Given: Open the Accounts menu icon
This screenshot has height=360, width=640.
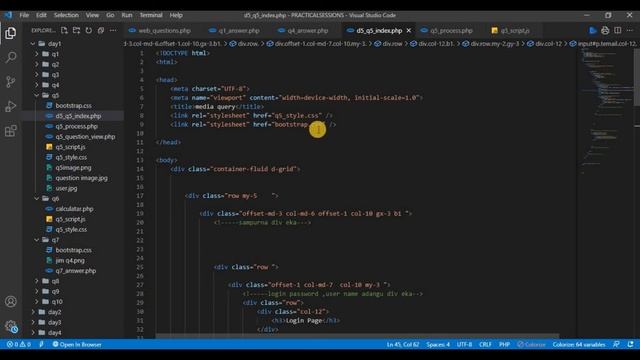Looking at the screenshot, I should [x=11, y=302].
